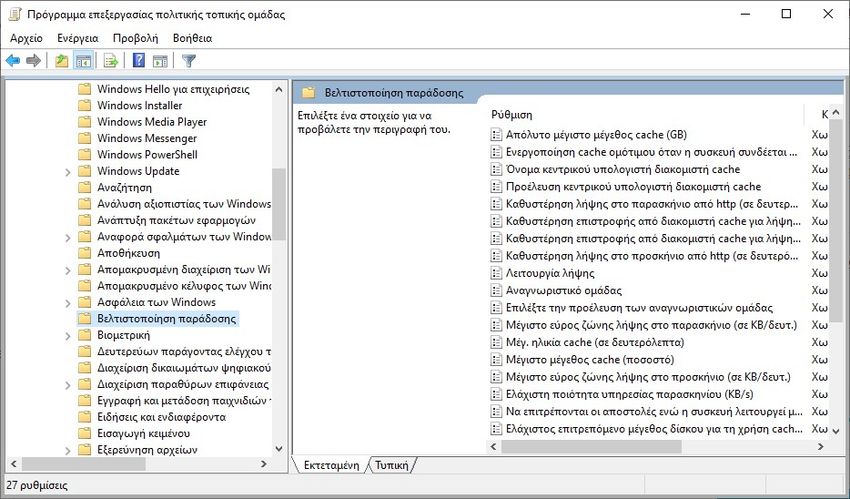Expand Απομακρυσμένη διαχείριση των Windows node
Image resolution: width=850 pixels, height=499 pixels.
[68, 270]
